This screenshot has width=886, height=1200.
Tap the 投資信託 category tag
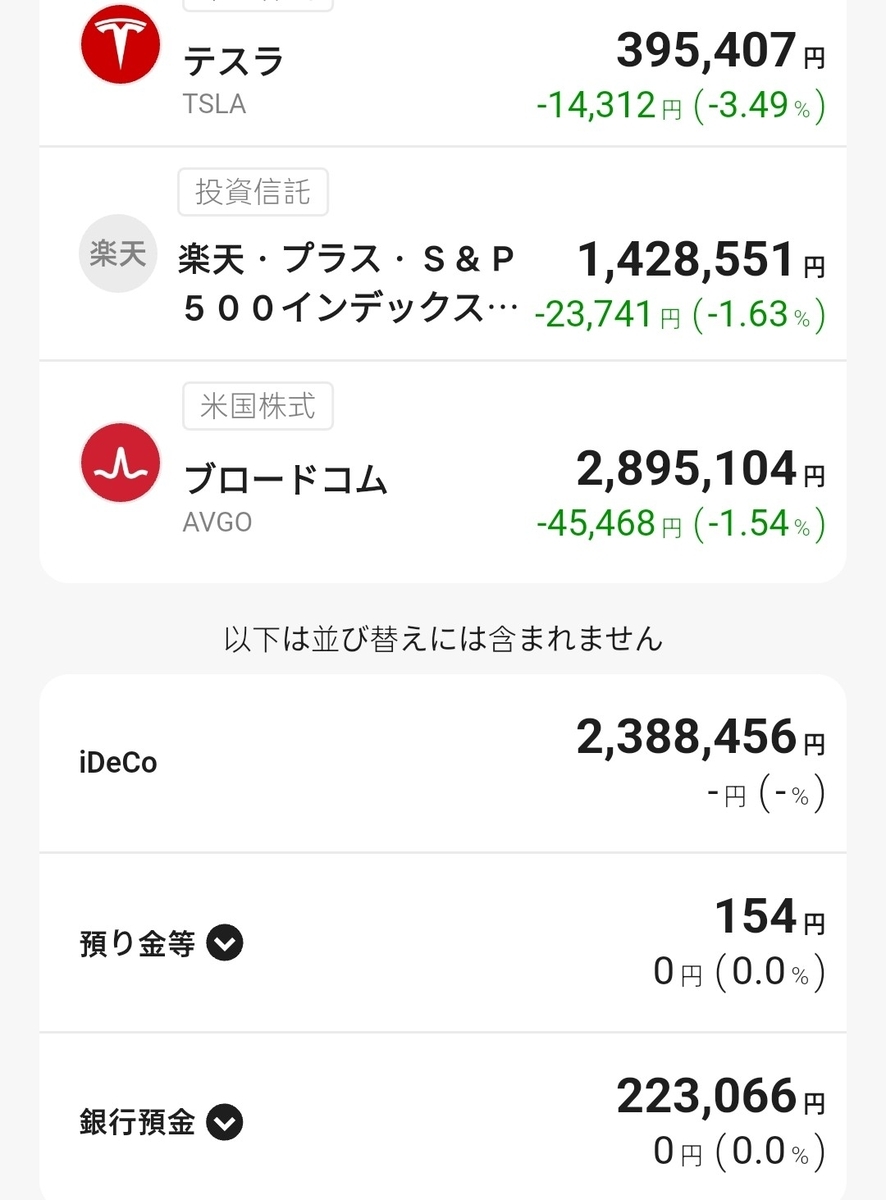click(x=253, y=192)
